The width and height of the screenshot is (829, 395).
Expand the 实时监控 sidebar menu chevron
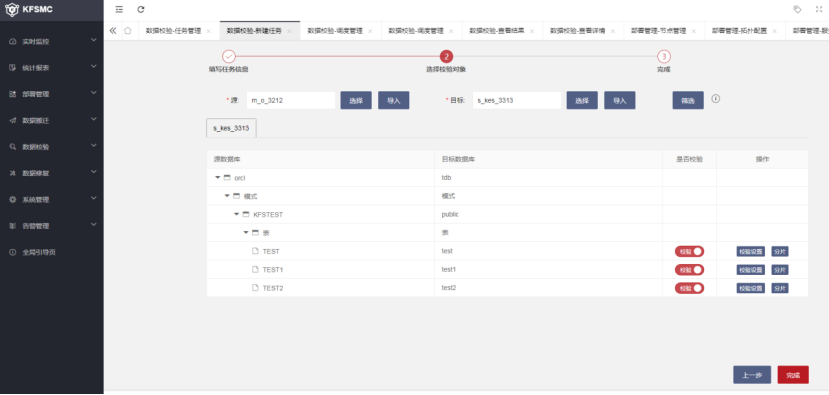click(94, 40)
